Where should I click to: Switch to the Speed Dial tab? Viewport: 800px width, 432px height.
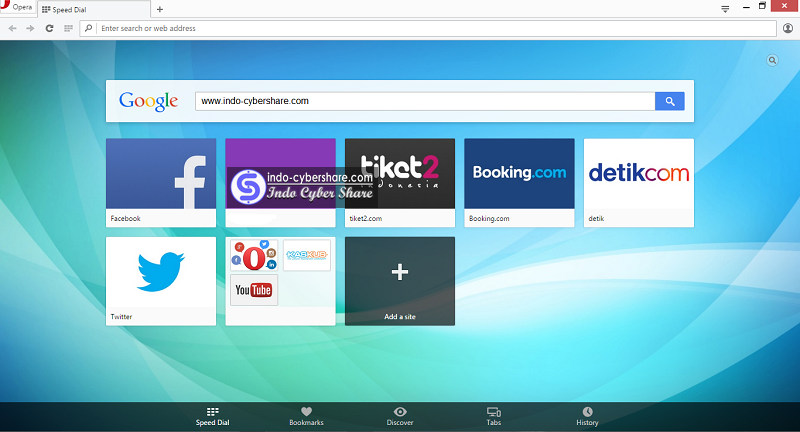point(94,9)
